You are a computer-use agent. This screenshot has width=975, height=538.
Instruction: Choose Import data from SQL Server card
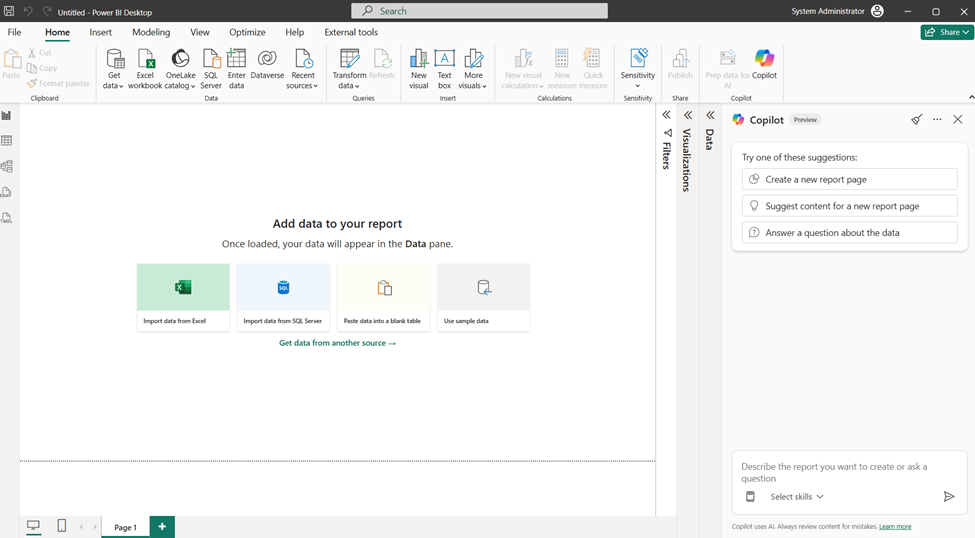283,297
